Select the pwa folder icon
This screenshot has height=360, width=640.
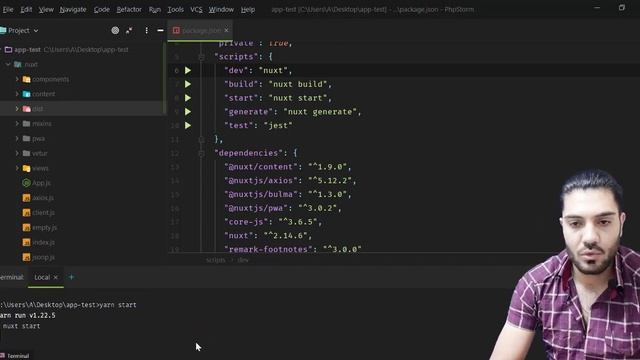coord(27,138)
